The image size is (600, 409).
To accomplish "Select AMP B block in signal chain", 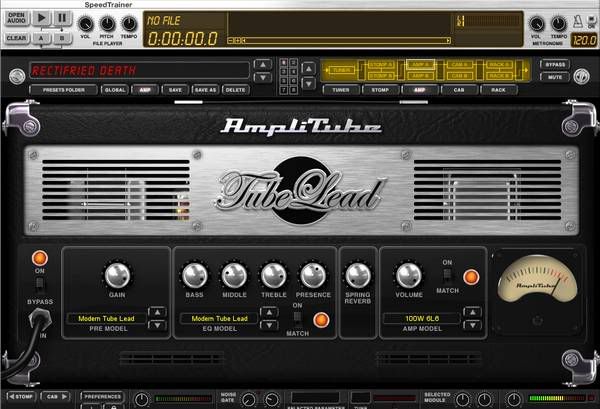I will pos(420,76).
